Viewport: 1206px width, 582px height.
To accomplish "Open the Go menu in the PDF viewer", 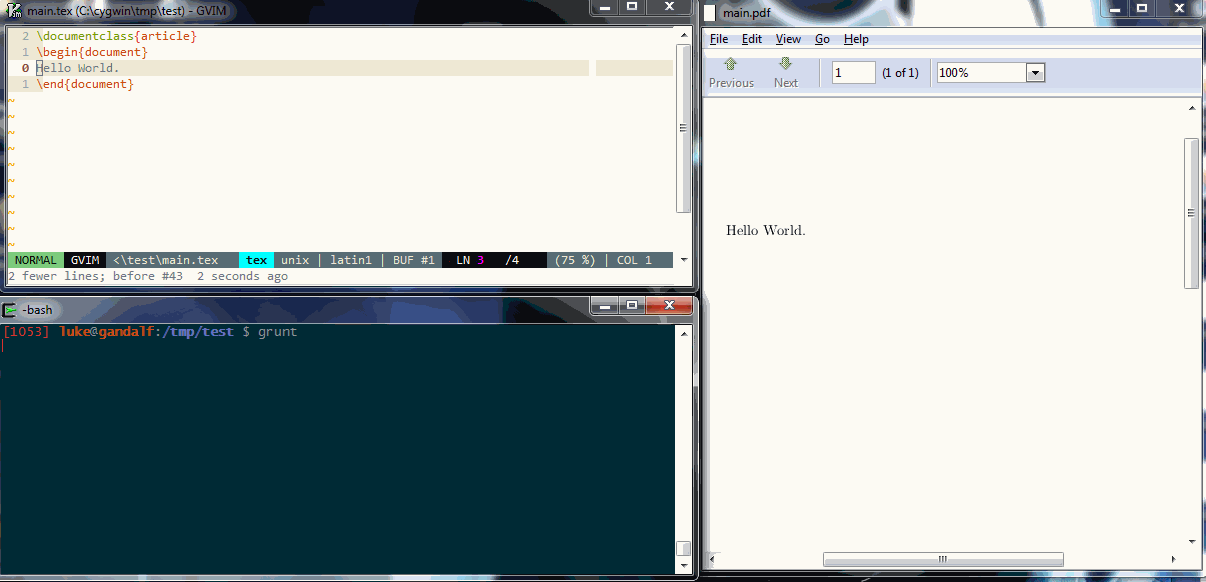I will pyautogui.click(x=822, y=40).
